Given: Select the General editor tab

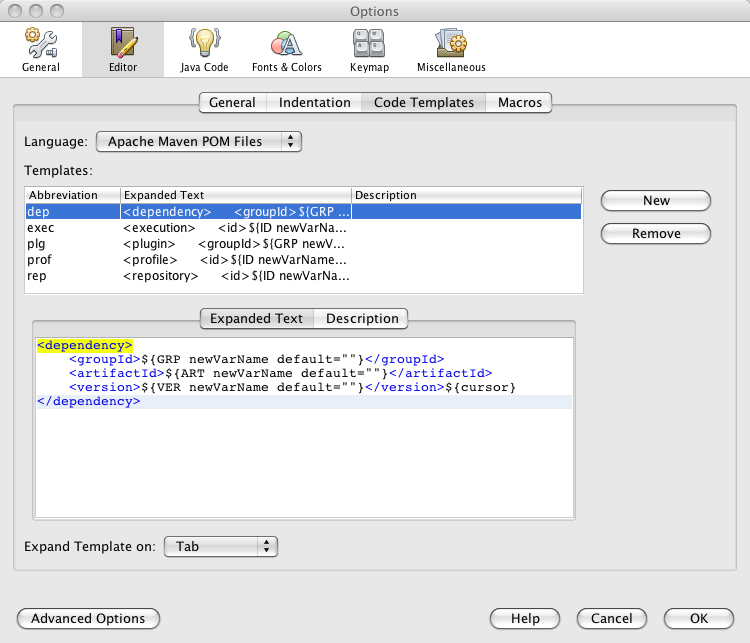Looking at the screenshot, I should [x=232, y=102].
